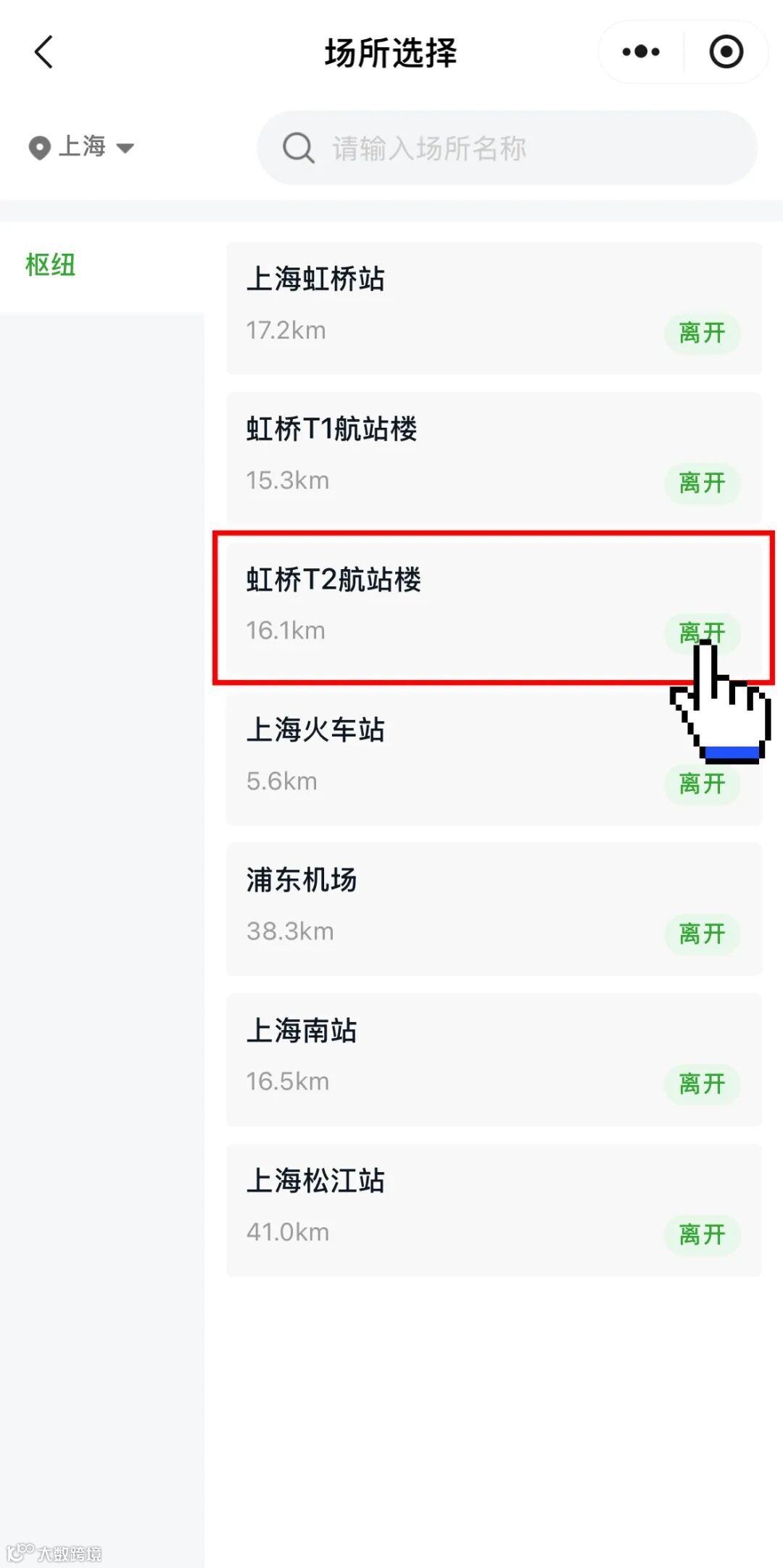Click the location pin icon

(x=39, y=148)
